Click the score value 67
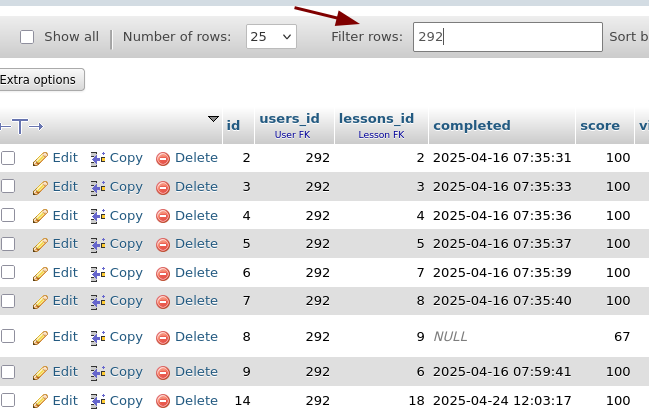The height and width of the screenshot is (420, 649). (x=622, y=336)
